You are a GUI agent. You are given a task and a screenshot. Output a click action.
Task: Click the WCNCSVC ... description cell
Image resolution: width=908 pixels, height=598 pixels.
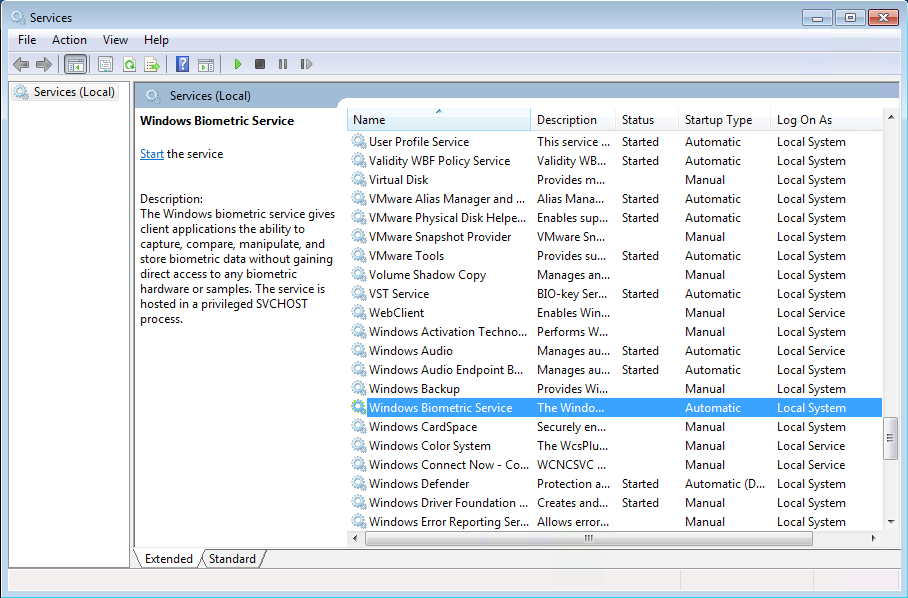click(x=572, y=465)
